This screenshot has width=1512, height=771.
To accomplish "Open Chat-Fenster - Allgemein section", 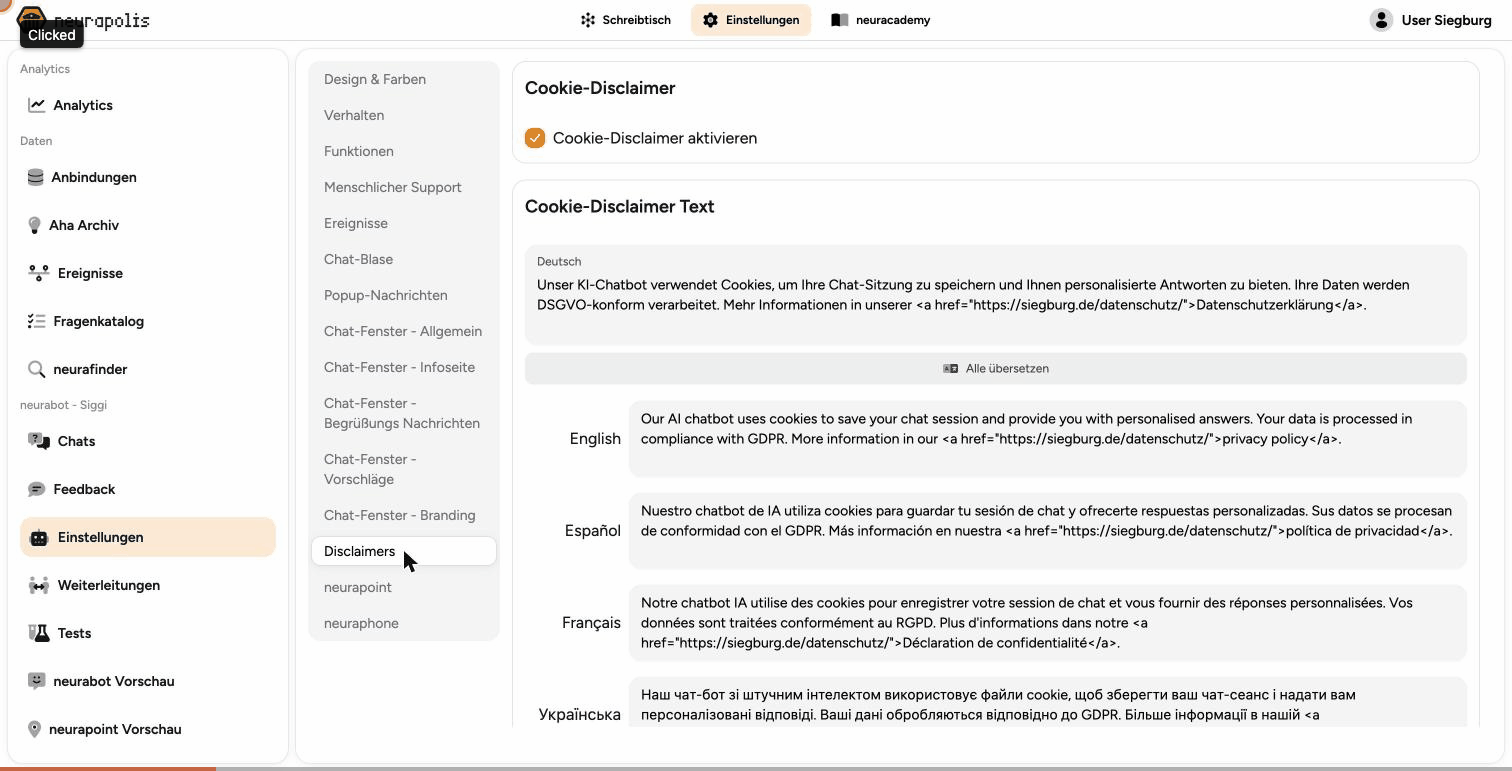I will point(404,331).
